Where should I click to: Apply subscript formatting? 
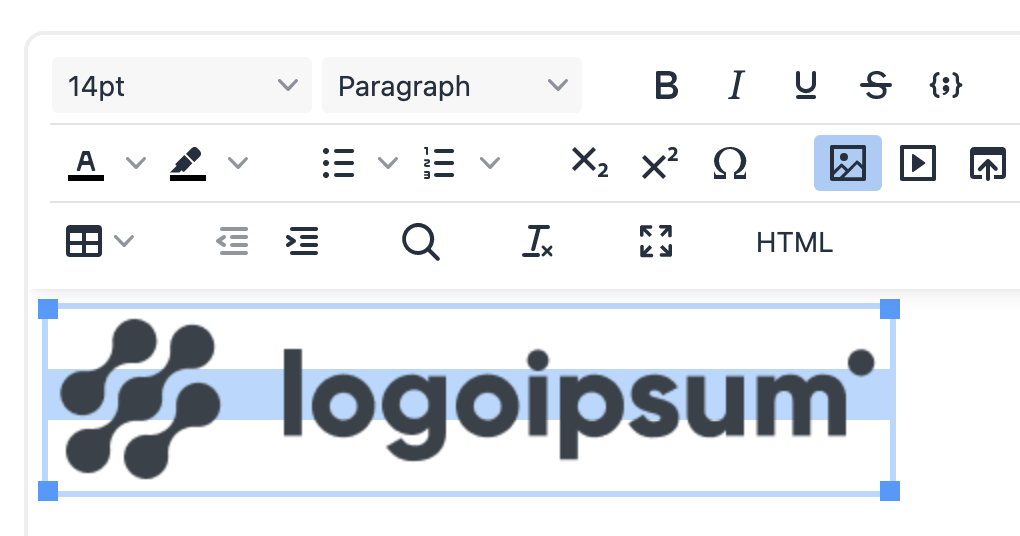pyautogui.click(x=589, y=162)
